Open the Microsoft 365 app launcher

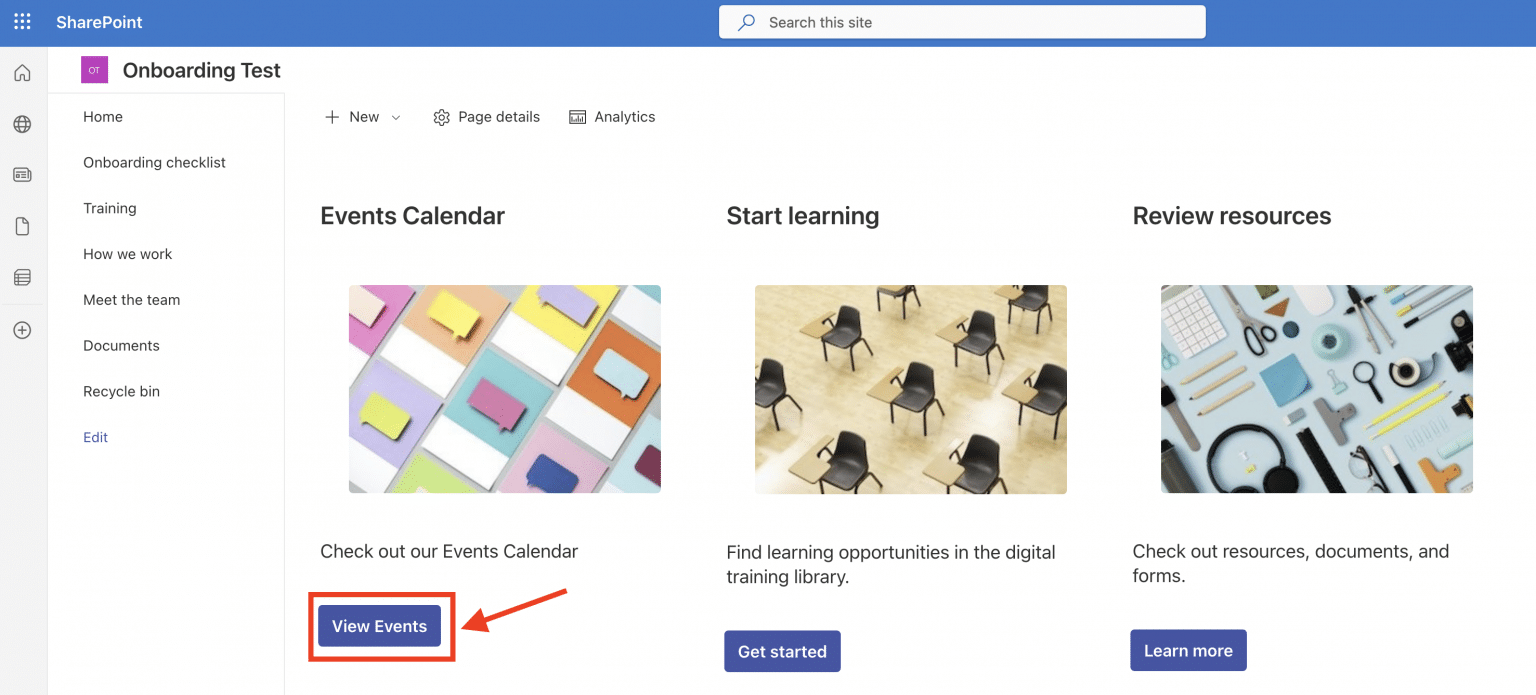tap(22, 21)
